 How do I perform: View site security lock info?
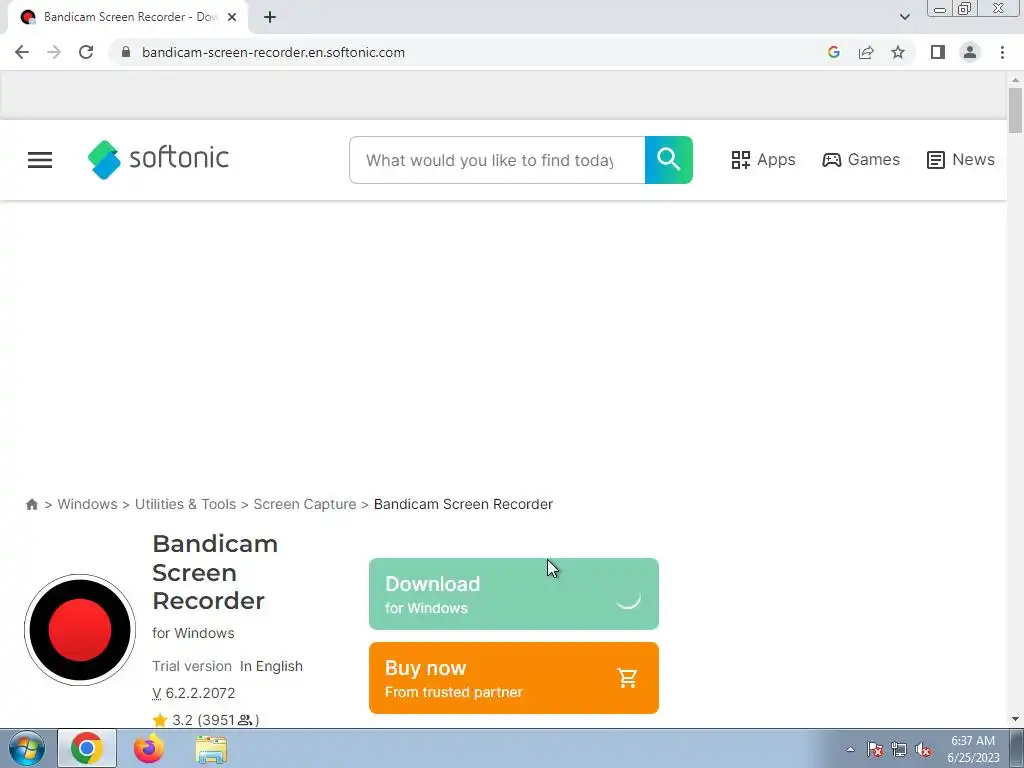coord(126,52)
